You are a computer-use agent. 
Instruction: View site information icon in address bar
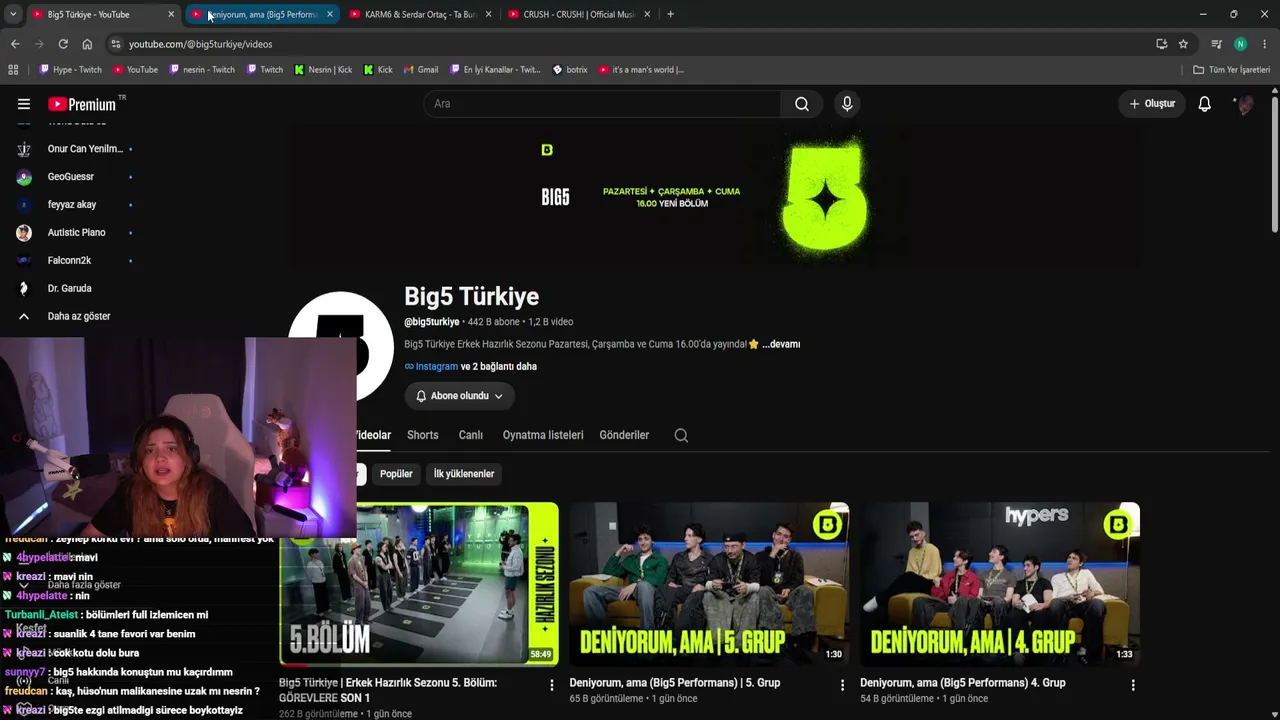click(x=116, y=44)
